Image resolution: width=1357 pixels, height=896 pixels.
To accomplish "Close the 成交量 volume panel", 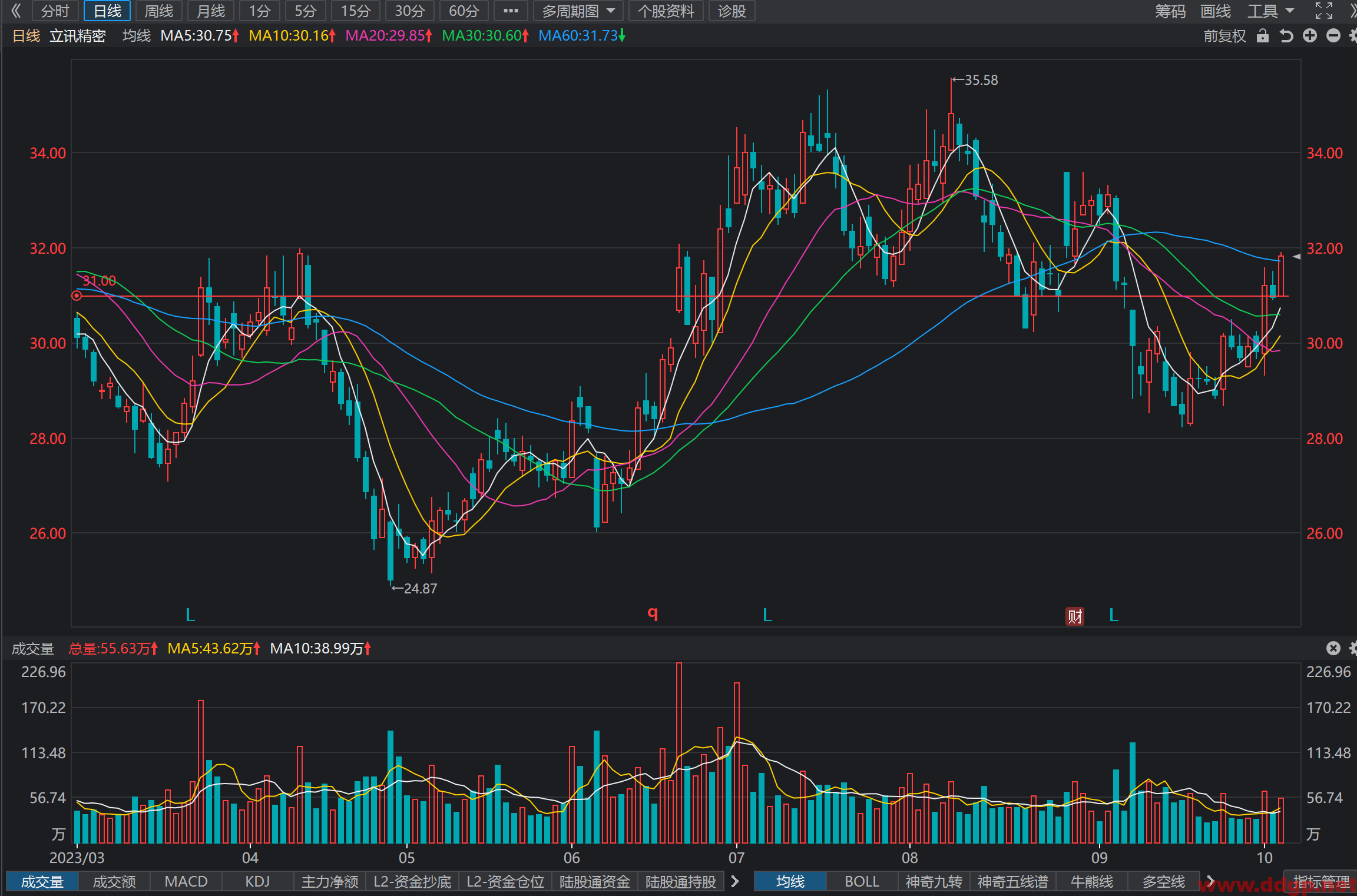I will coord(1333,648).
